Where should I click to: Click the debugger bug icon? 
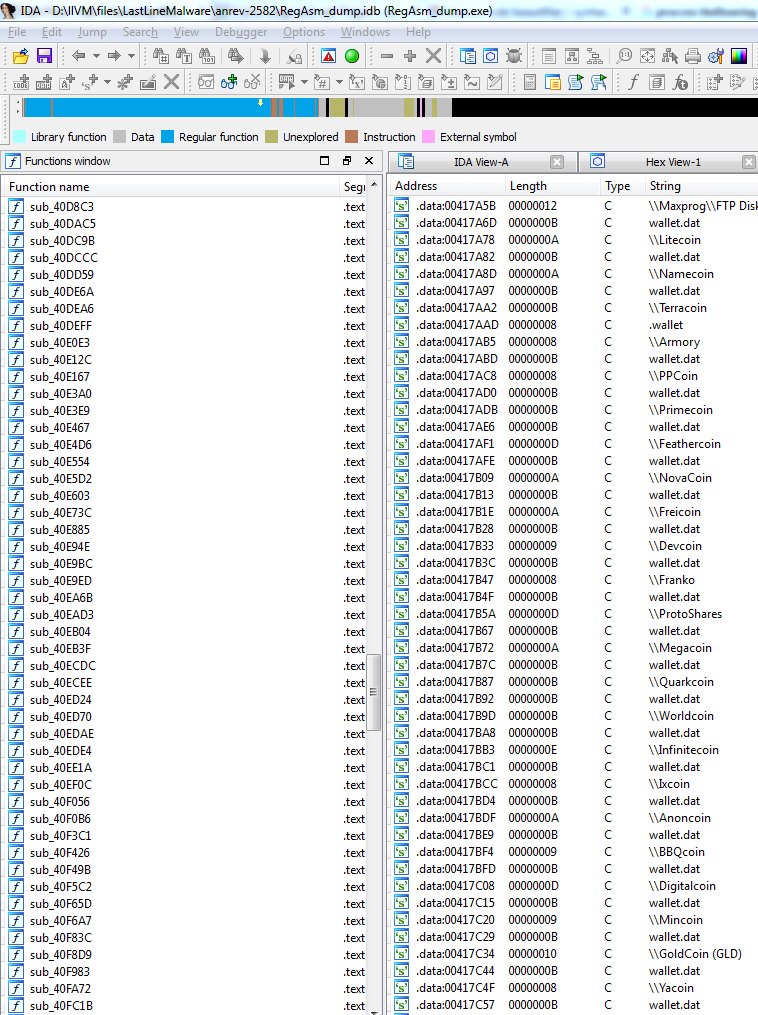[x=514, y=56]
